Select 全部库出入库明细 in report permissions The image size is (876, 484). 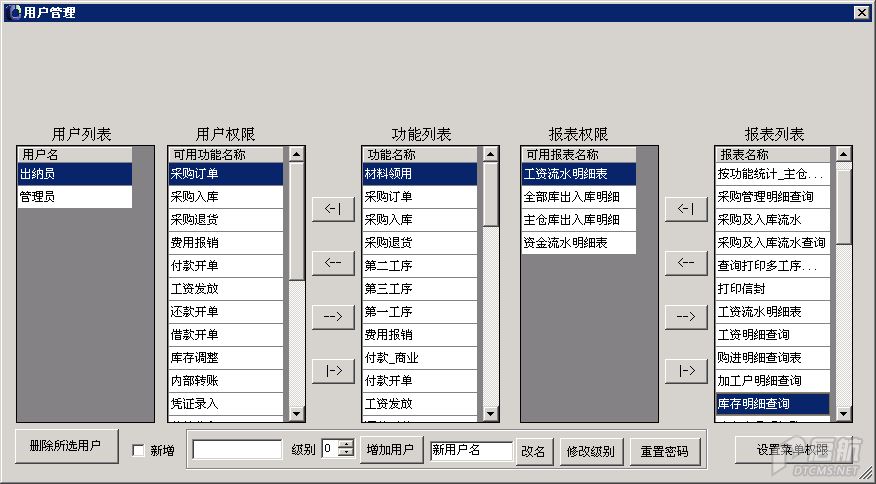[x=579, y=197]
